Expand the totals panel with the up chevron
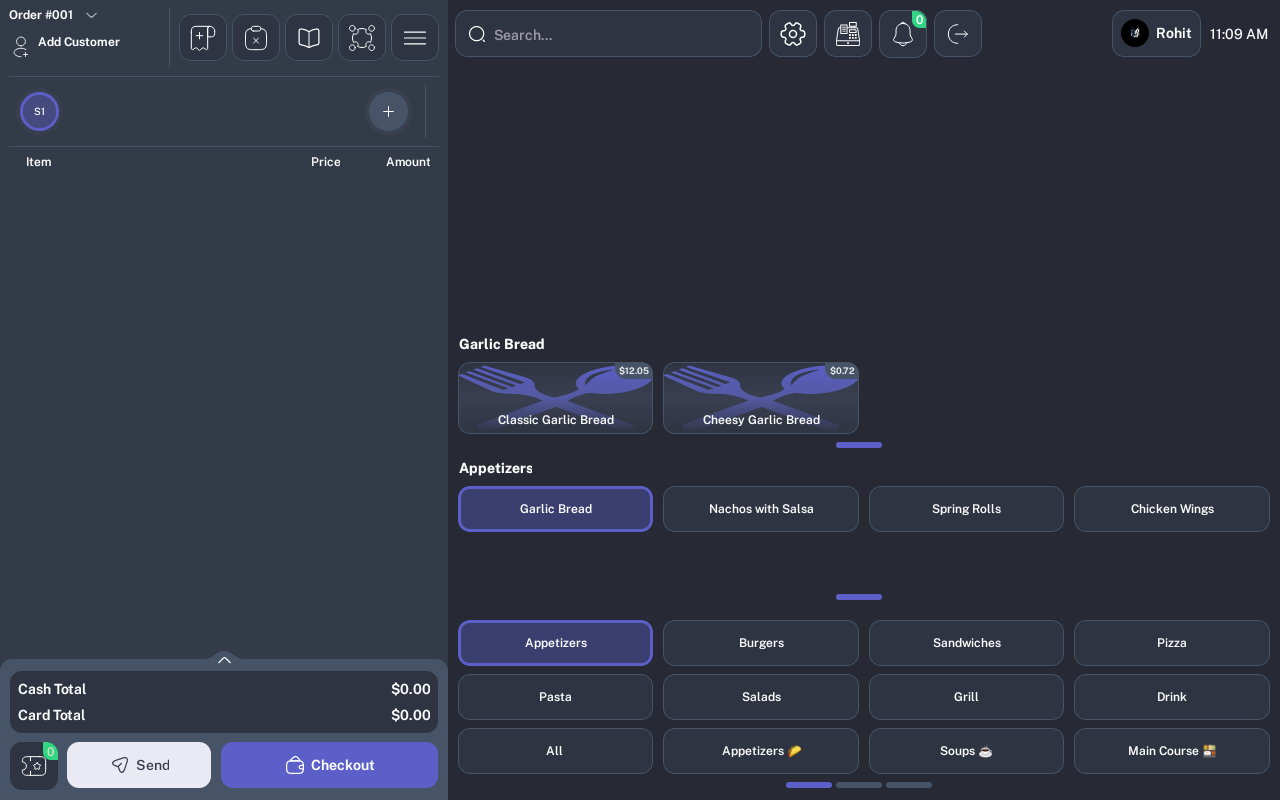 (x=224, y=660)
